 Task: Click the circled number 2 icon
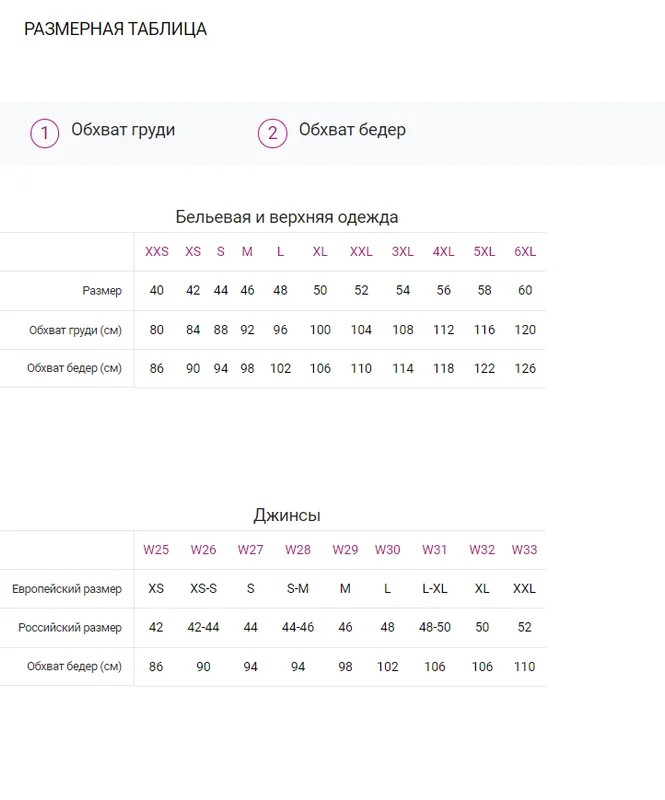tap(273, 133)
